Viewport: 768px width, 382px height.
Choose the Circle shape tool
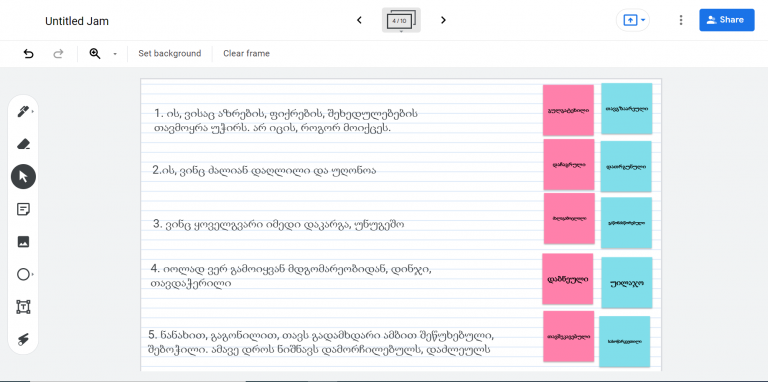pos(23,275)
